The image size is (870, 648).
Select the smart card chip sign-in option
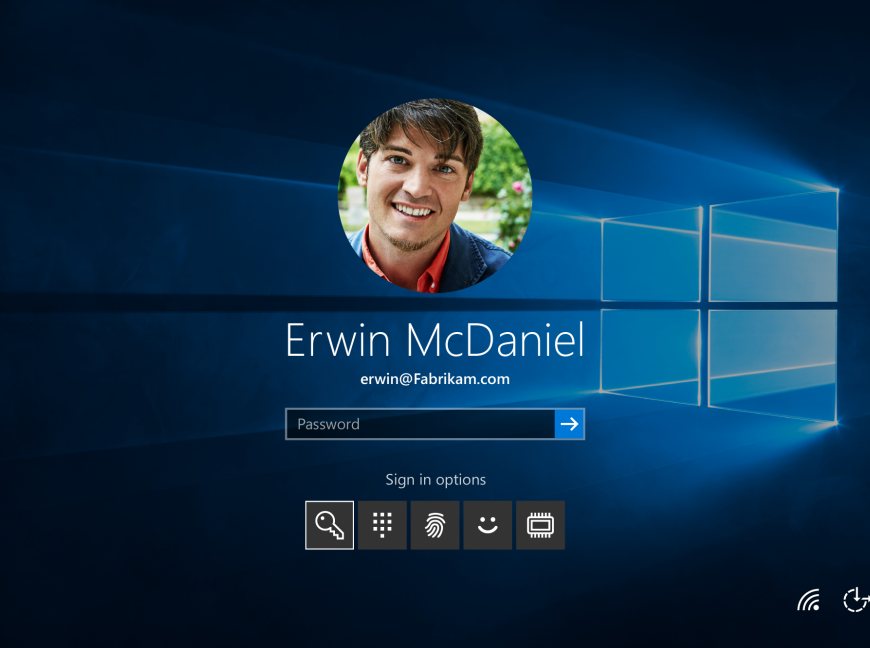540,525
